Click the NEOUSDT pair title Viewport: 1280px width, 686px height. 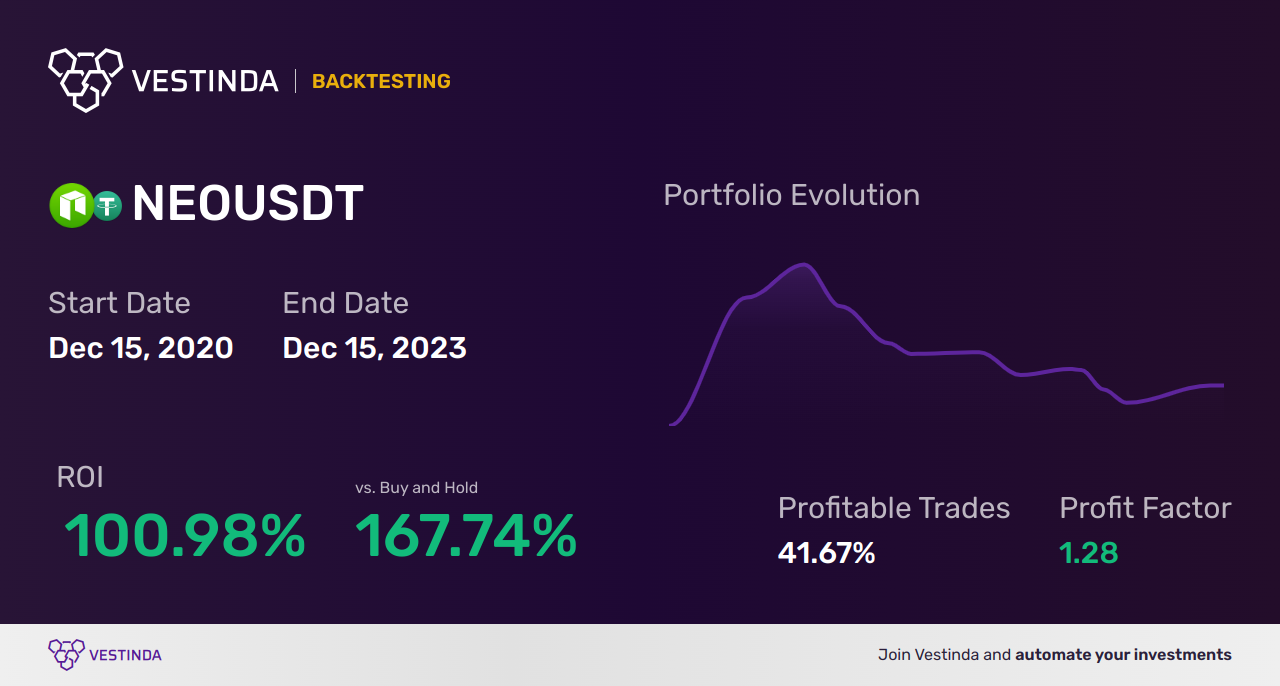247,204
